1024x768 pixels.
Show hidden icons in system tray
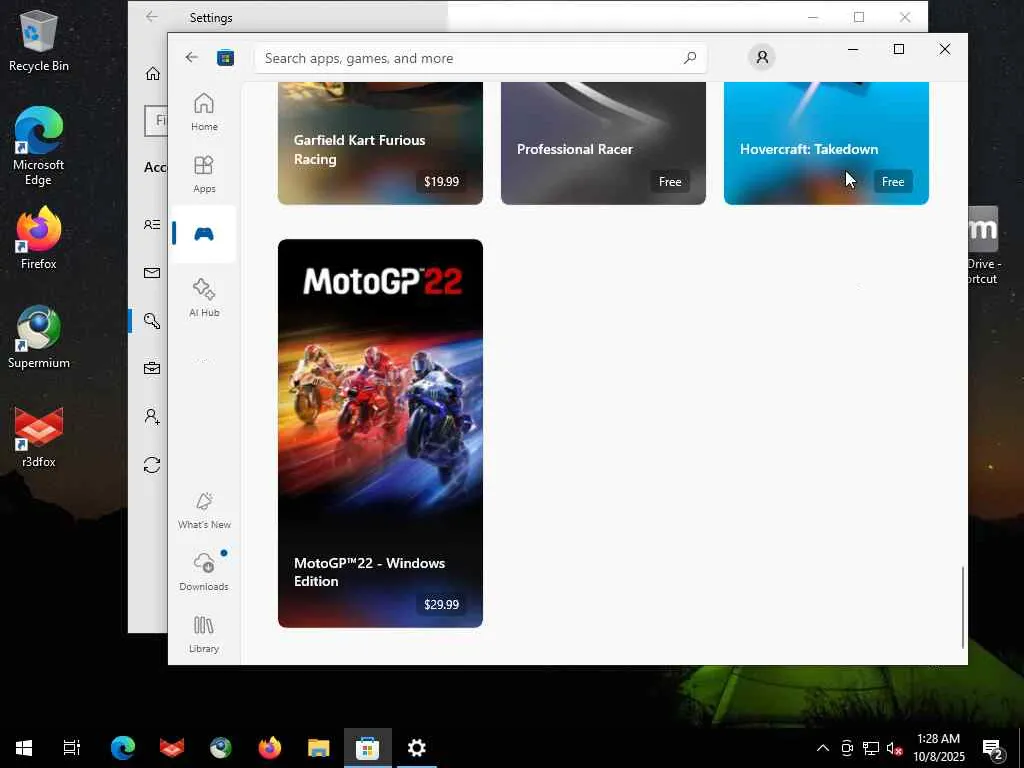point(823,748)
